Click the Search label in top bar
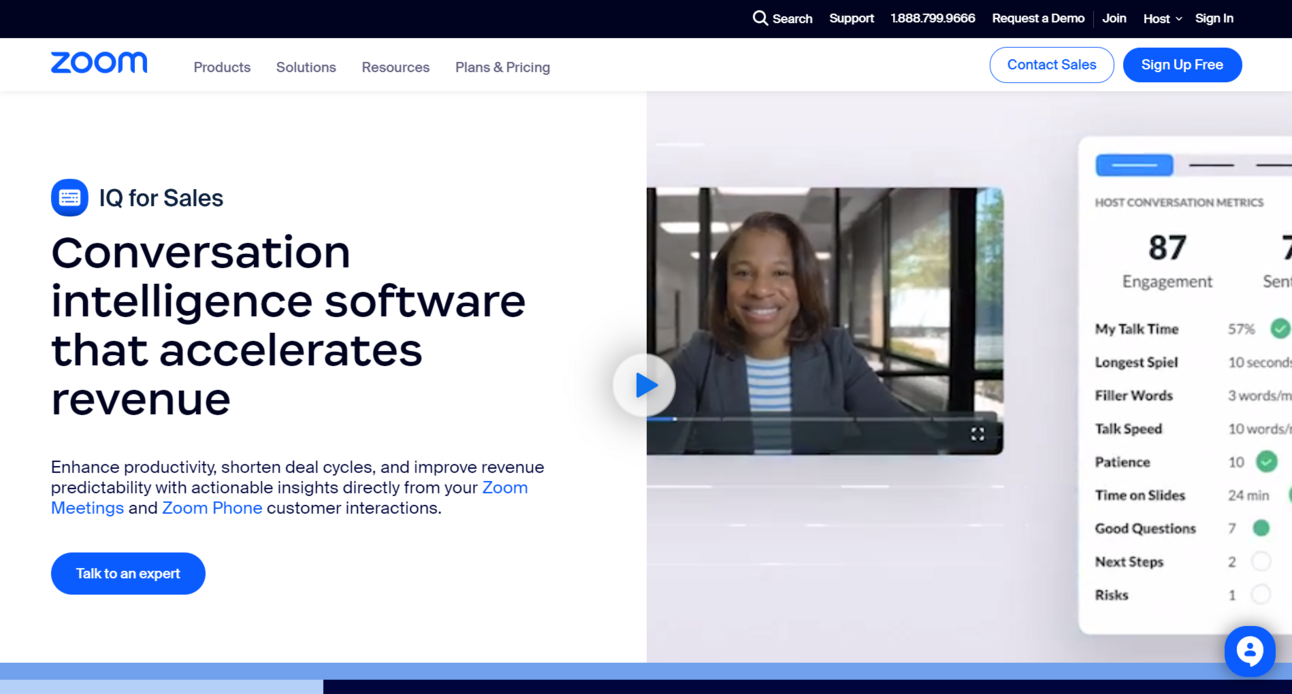The height and width of the screenshot is (694, 1292). (792, 18)
